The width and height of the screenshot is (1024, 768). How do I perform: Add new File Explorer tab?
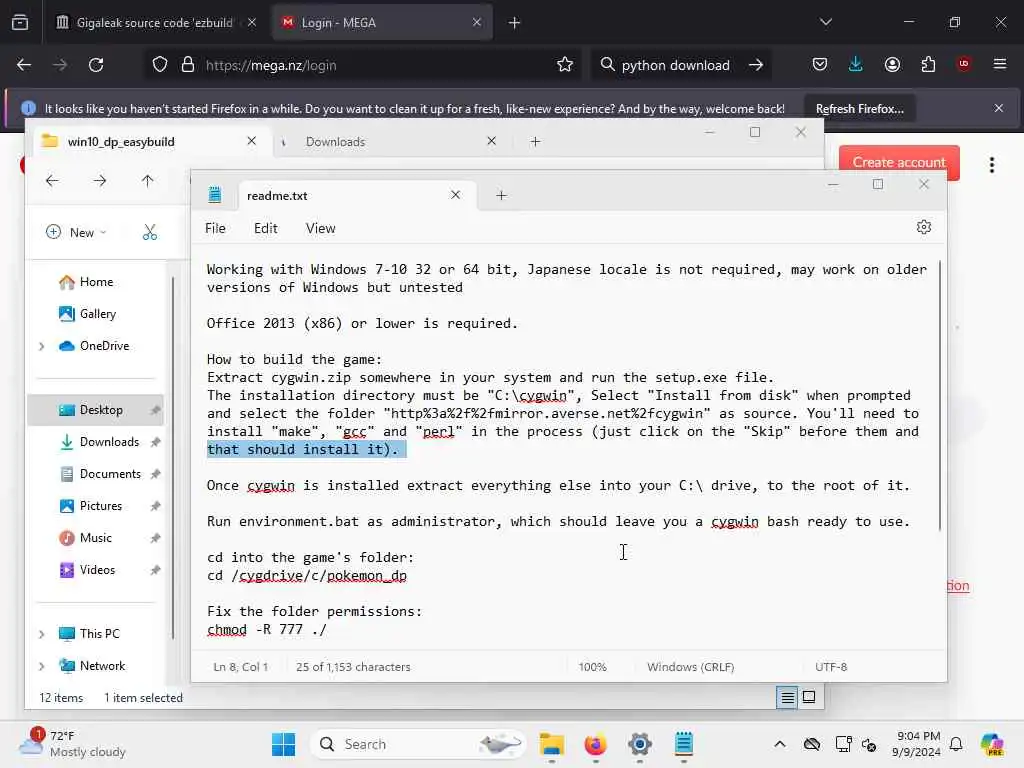tap(536, 142)
